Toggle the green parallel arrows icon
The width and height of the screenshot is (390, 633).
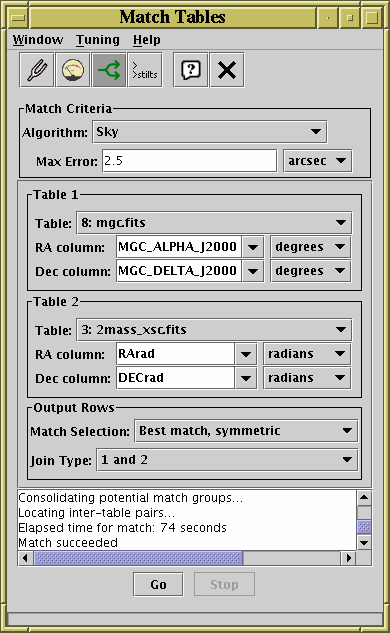pos(109,70)
